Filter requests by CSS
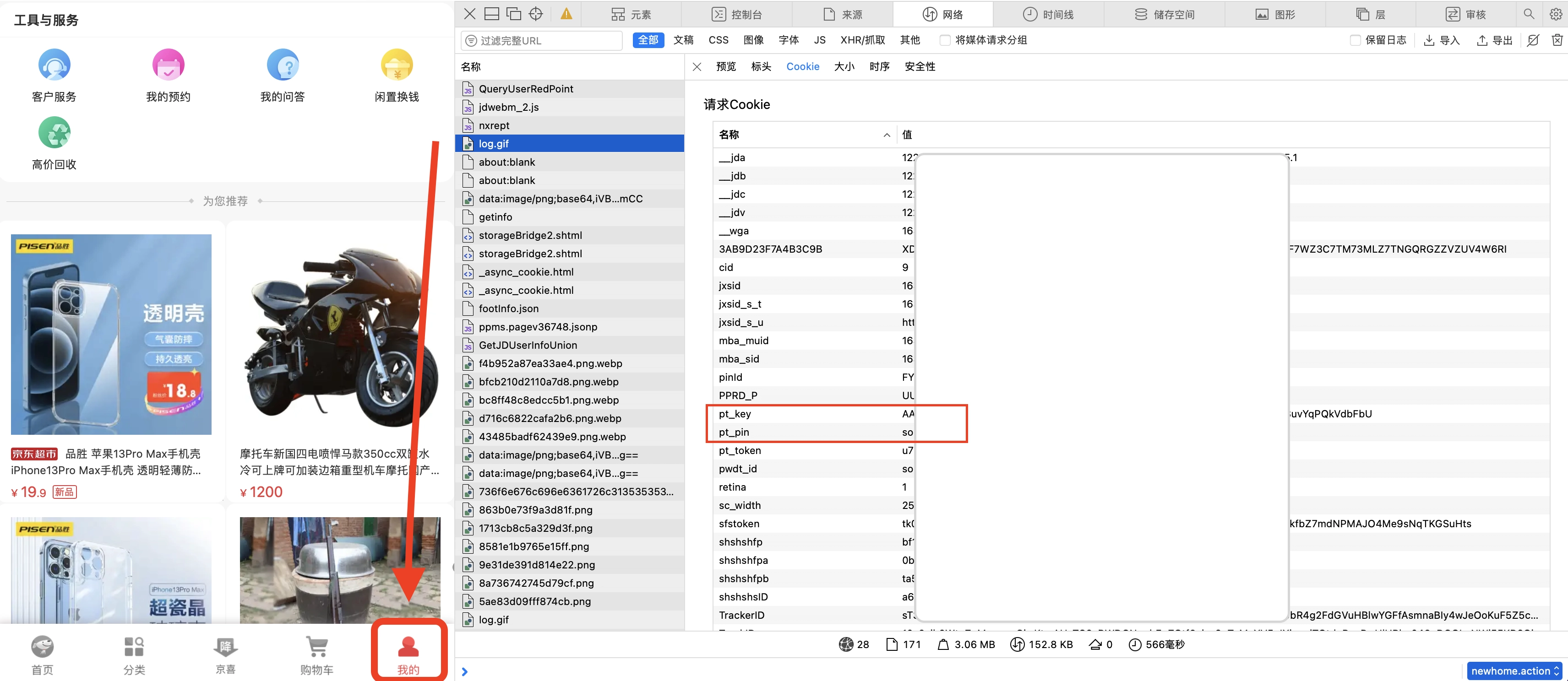 pyautogui.click(x=718, y=40)
